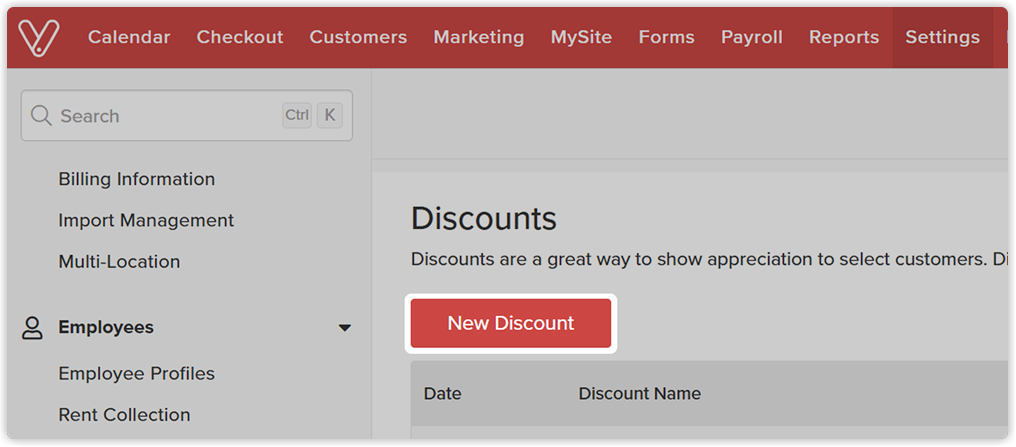
Task: Open the MySite menu
Action: pos(581,38)
